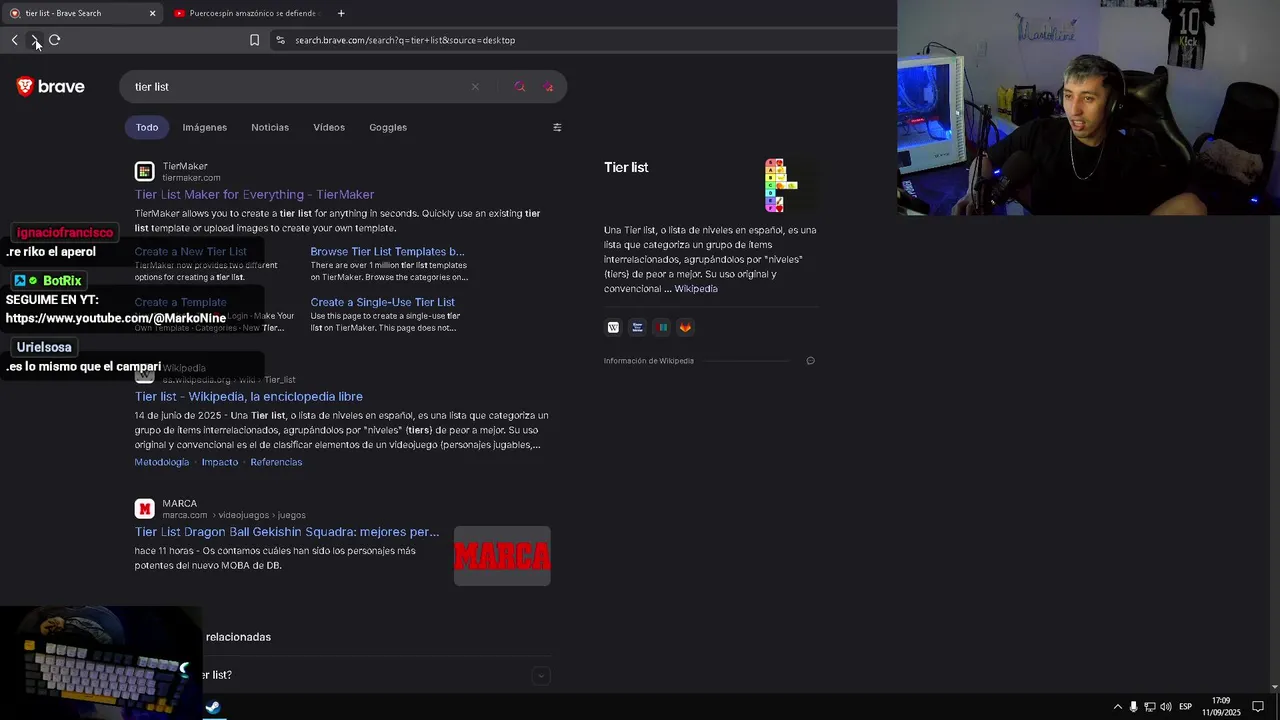This screenshot has height=720, width=1280.
Task: Click the ESP language indicator
Action: (1185, 707)
